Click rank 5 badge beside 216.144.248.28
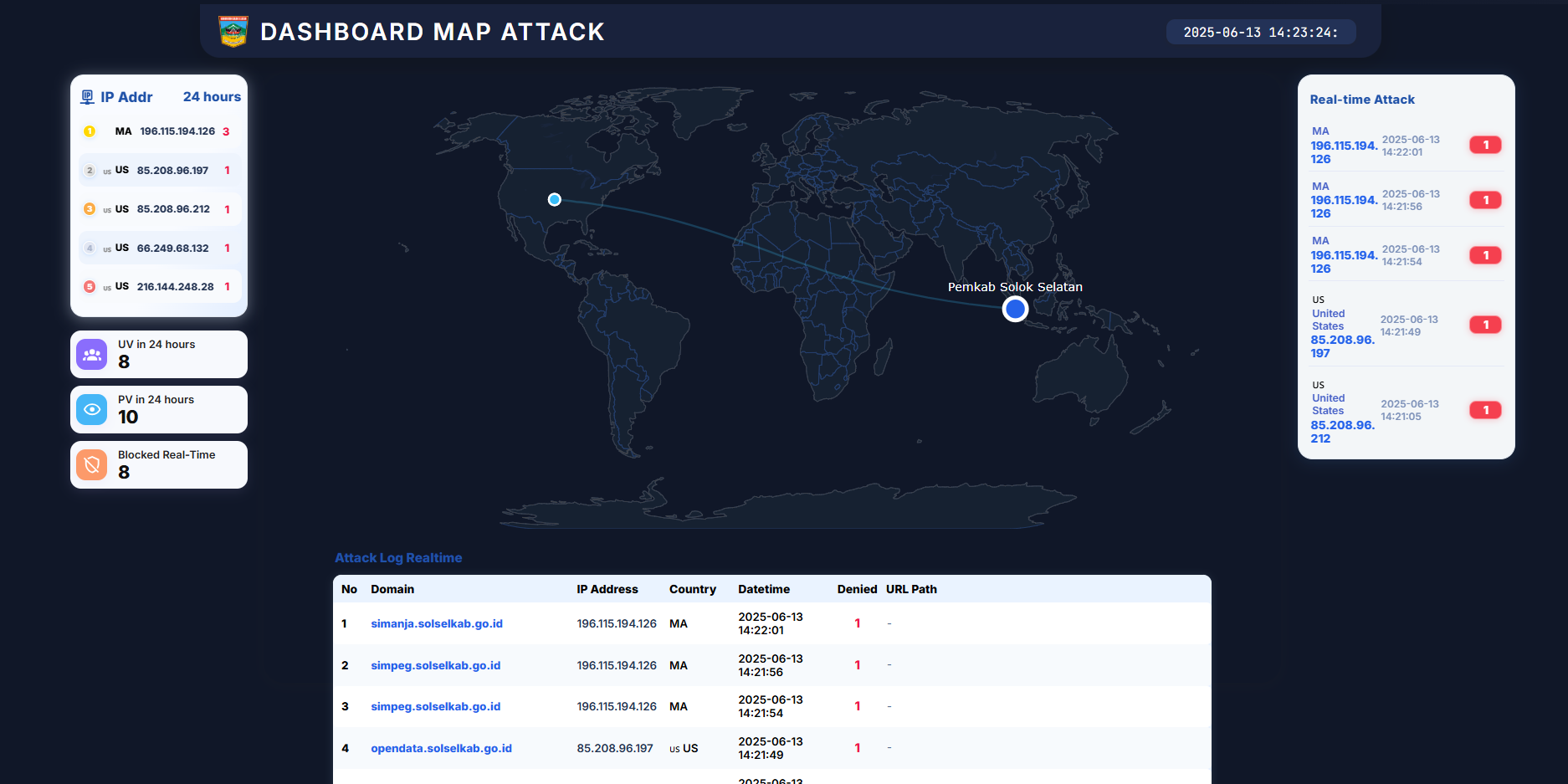 (x=90, y=286)
